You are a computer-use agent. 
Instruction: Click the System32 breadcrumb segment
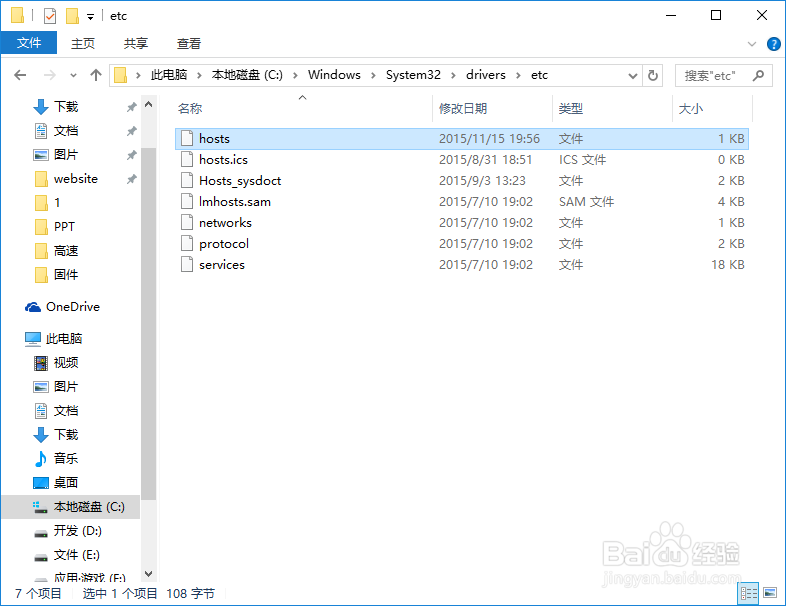(x=413, y=75)
